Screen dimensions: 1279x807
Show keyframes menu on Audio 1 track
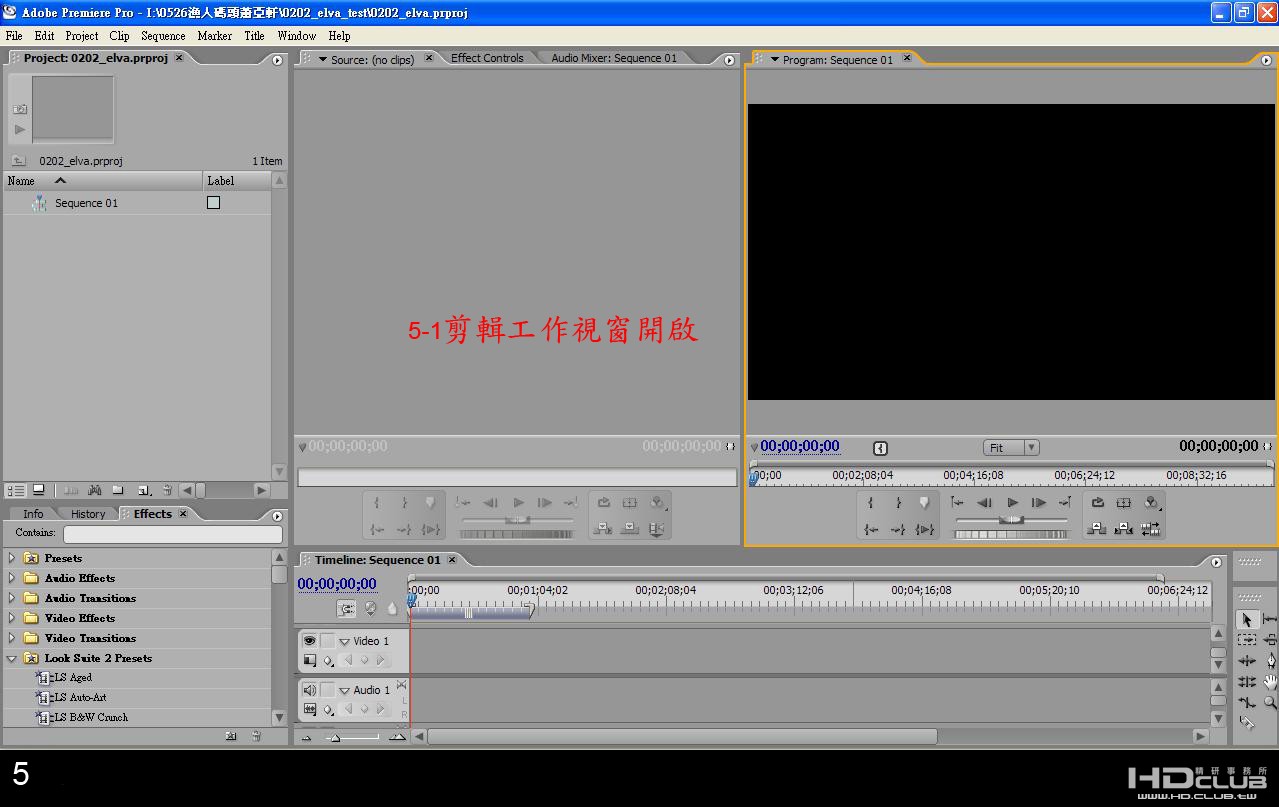pos(328,709)
